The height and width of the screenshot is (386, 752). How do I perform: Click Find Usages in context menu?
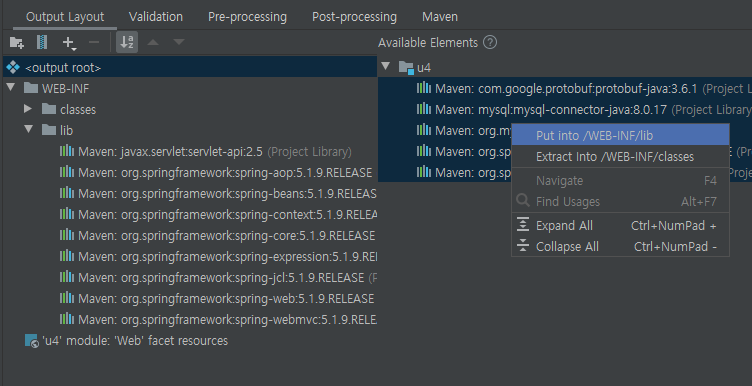click(x=621, y=202)
